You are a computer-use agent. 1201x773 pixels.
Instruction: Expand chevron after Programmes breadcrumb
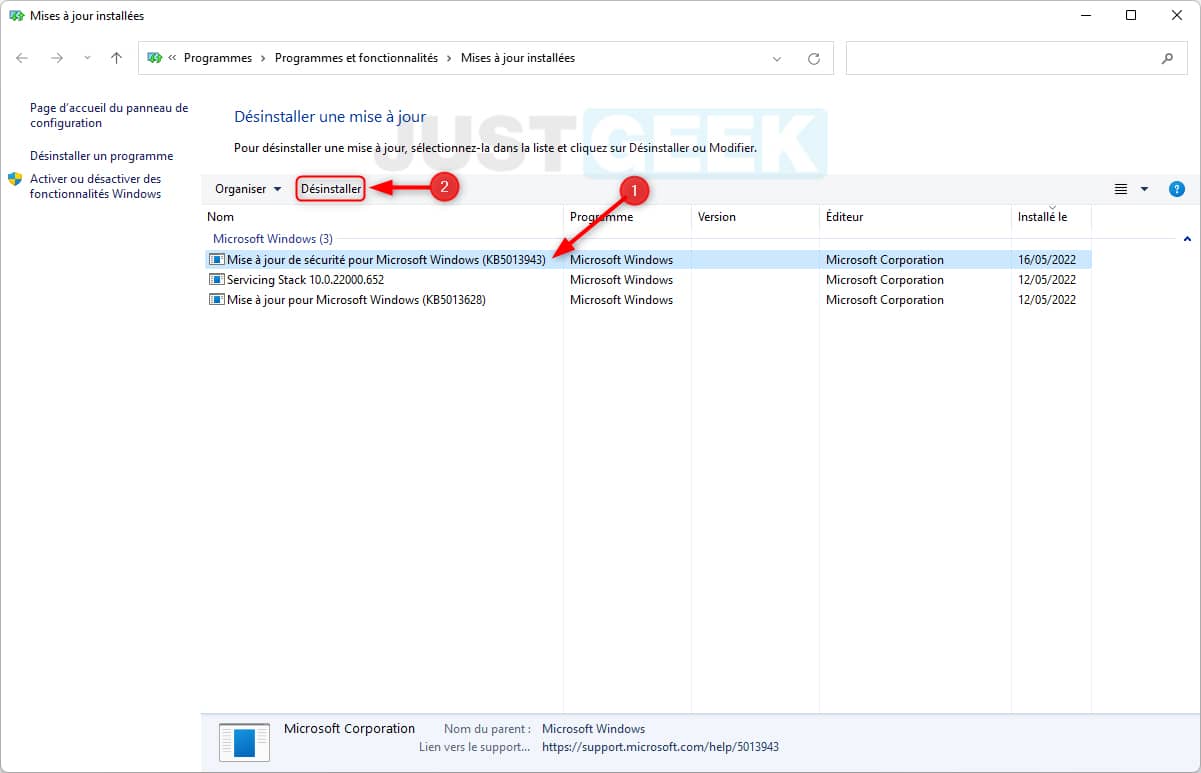[263, 58]
